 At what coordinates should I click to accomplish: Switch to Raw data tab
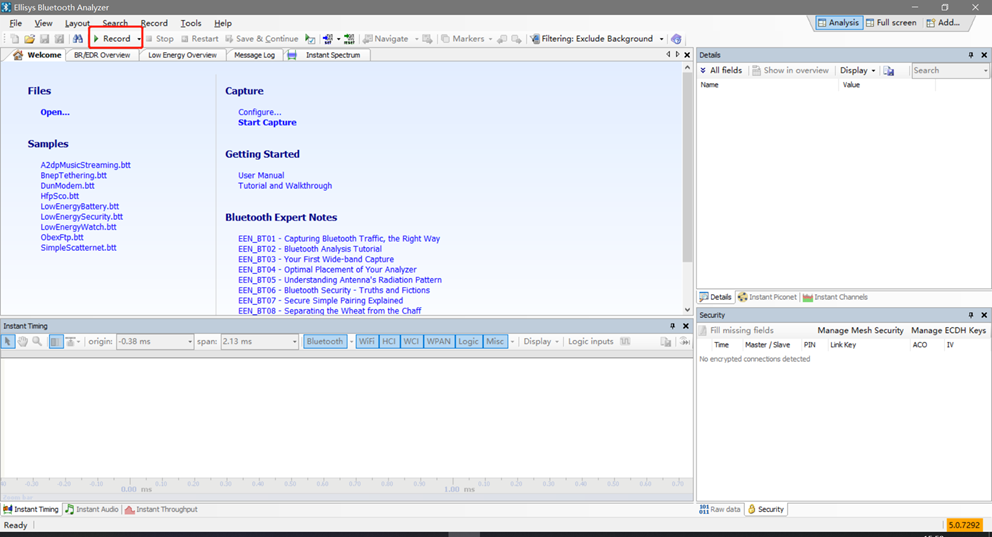720,509
